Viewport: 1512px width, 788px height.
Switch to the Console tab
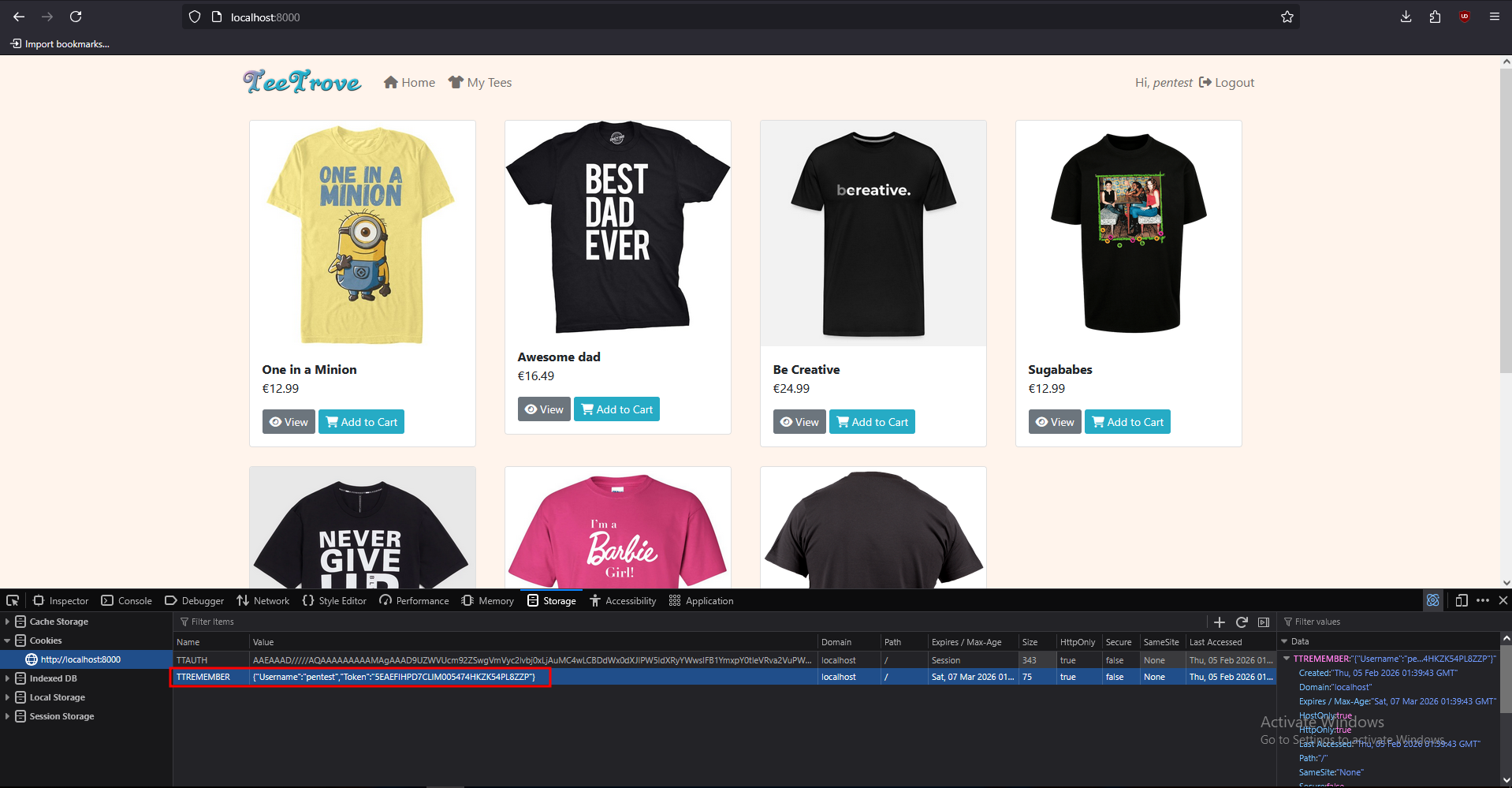pos(126,600)
